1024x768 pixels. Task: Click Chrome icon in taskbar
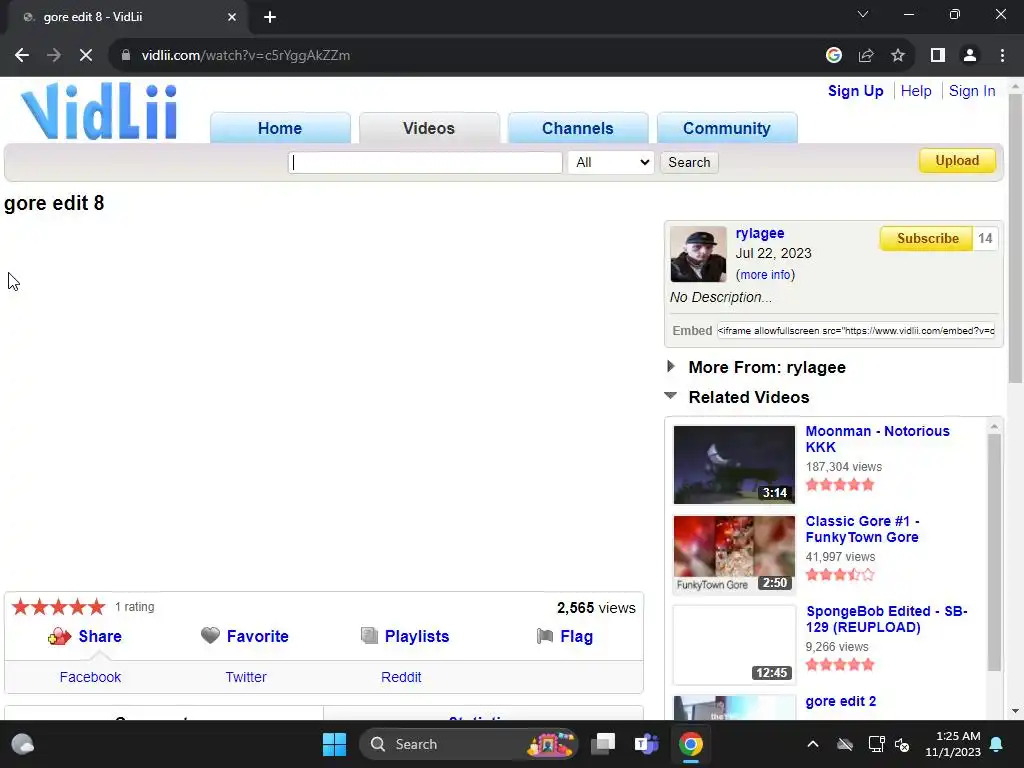tap(690, 744)
